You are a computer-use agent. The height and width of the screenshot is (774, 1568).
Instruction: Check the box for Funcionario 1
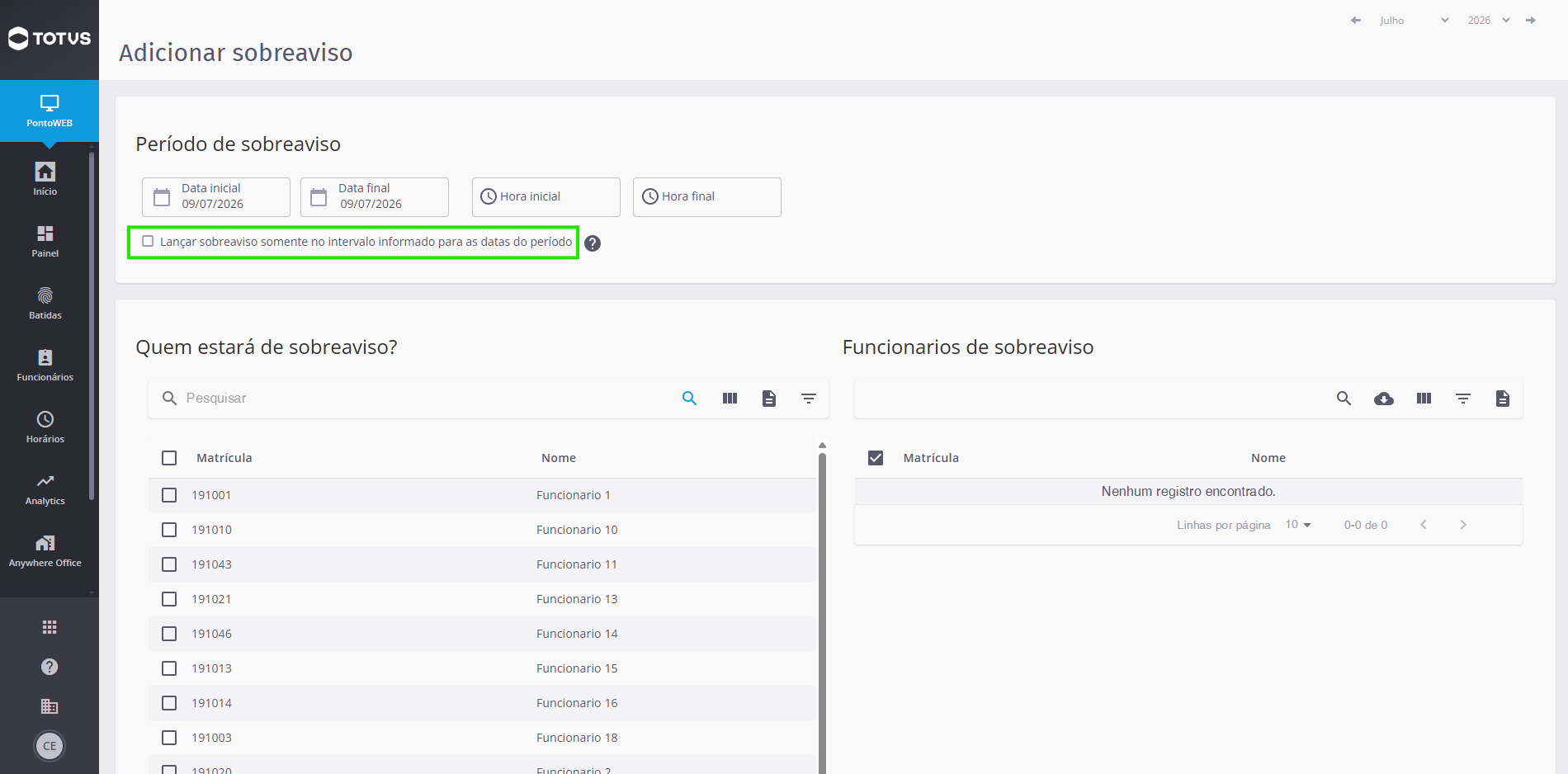(169, 495)
